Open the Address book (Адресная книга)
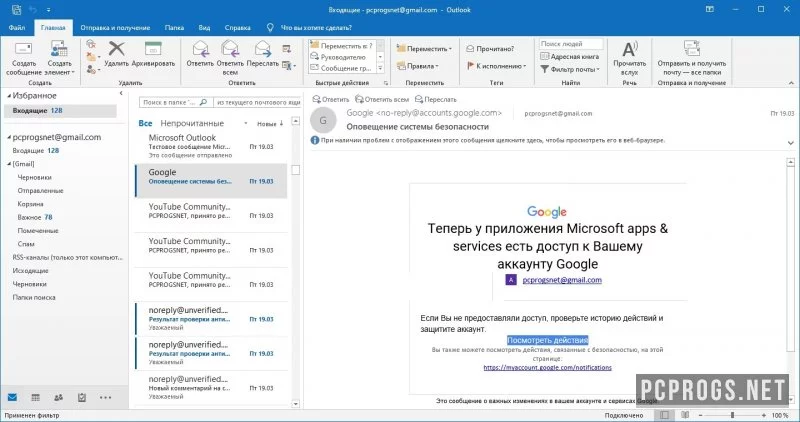The image size is (800, 422). coord(569,57)
